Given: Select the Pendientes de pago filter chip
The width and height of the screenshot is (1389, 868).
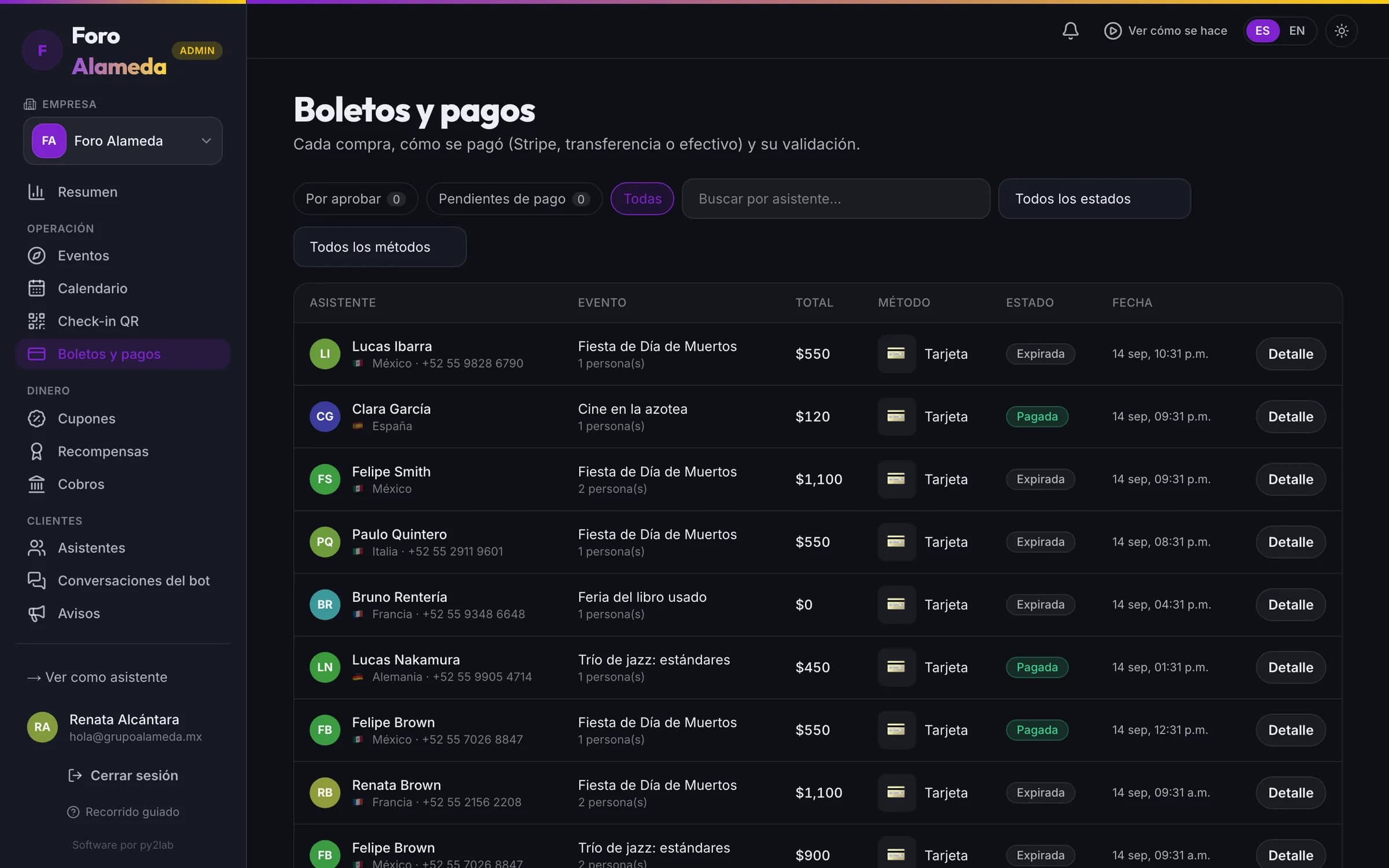Looking at the screenshot, I should (x=514, y=199).
